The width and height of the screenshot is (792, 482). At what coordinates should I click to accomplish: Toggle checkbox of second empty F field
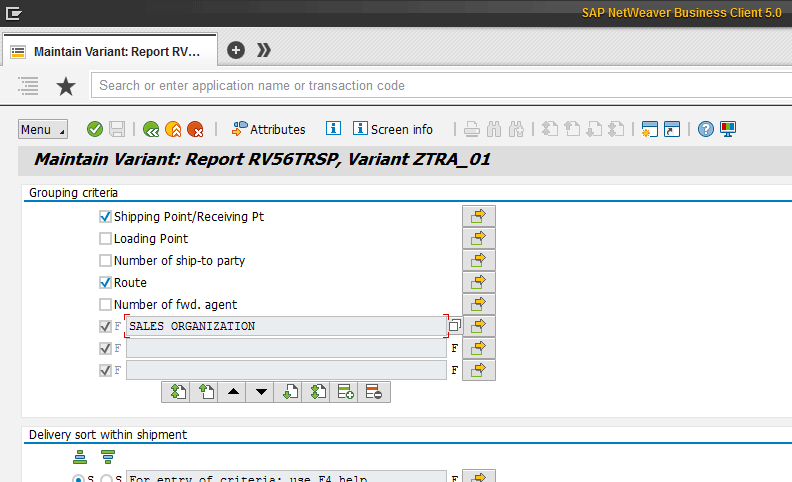(x=105, y=349)
